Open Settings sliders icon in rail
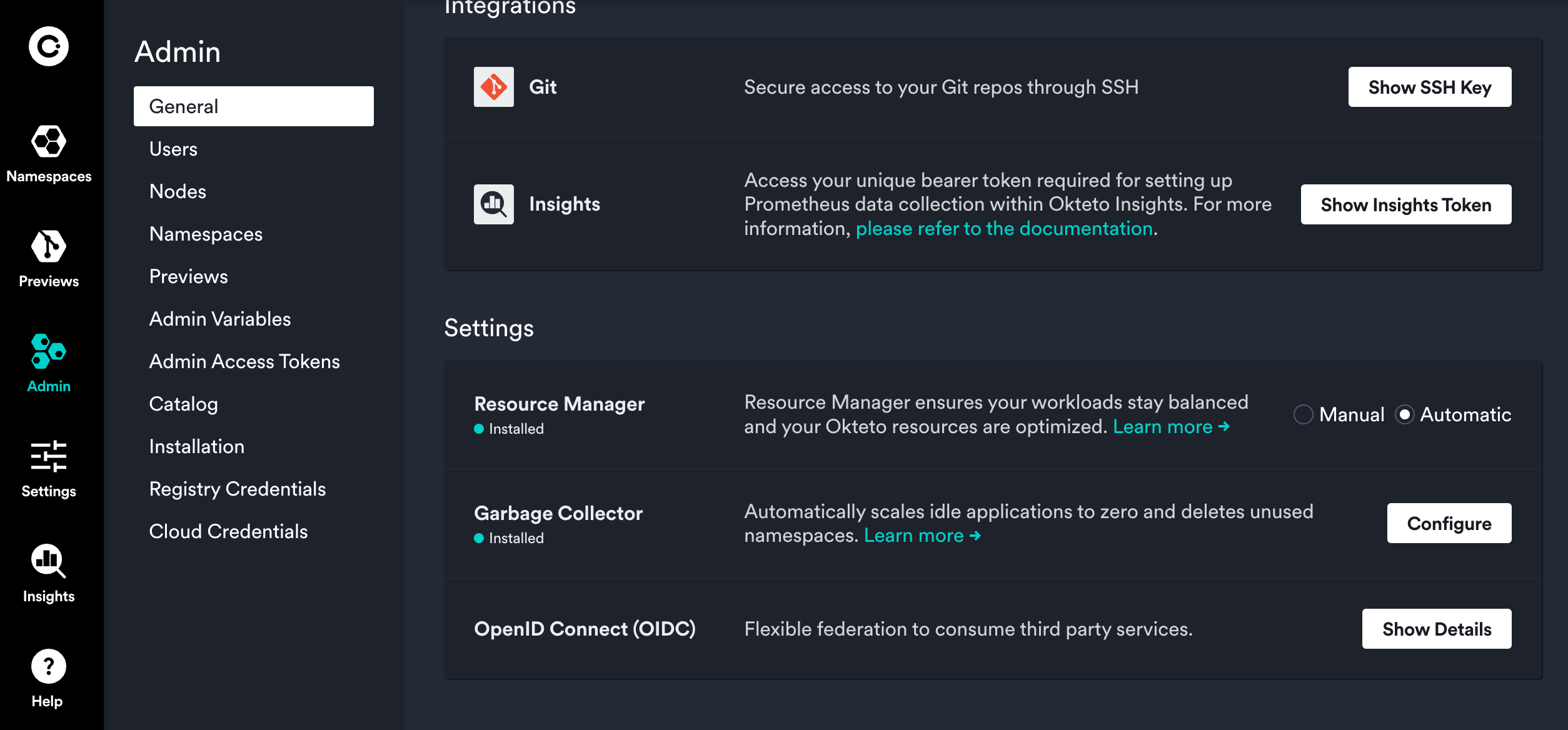This screenshot has width=1568, height=730. tap(49, 456)
